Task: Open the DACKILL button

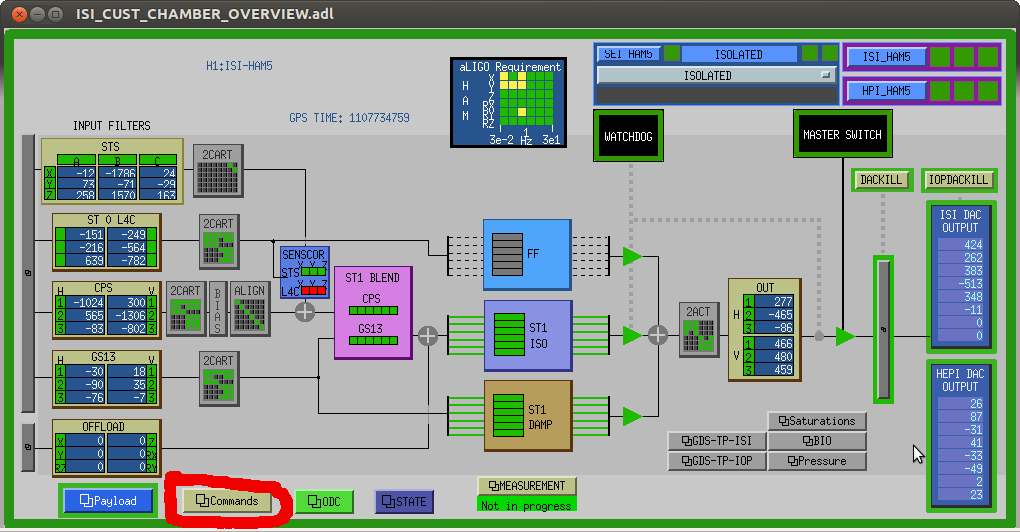Action: point(882,180)
